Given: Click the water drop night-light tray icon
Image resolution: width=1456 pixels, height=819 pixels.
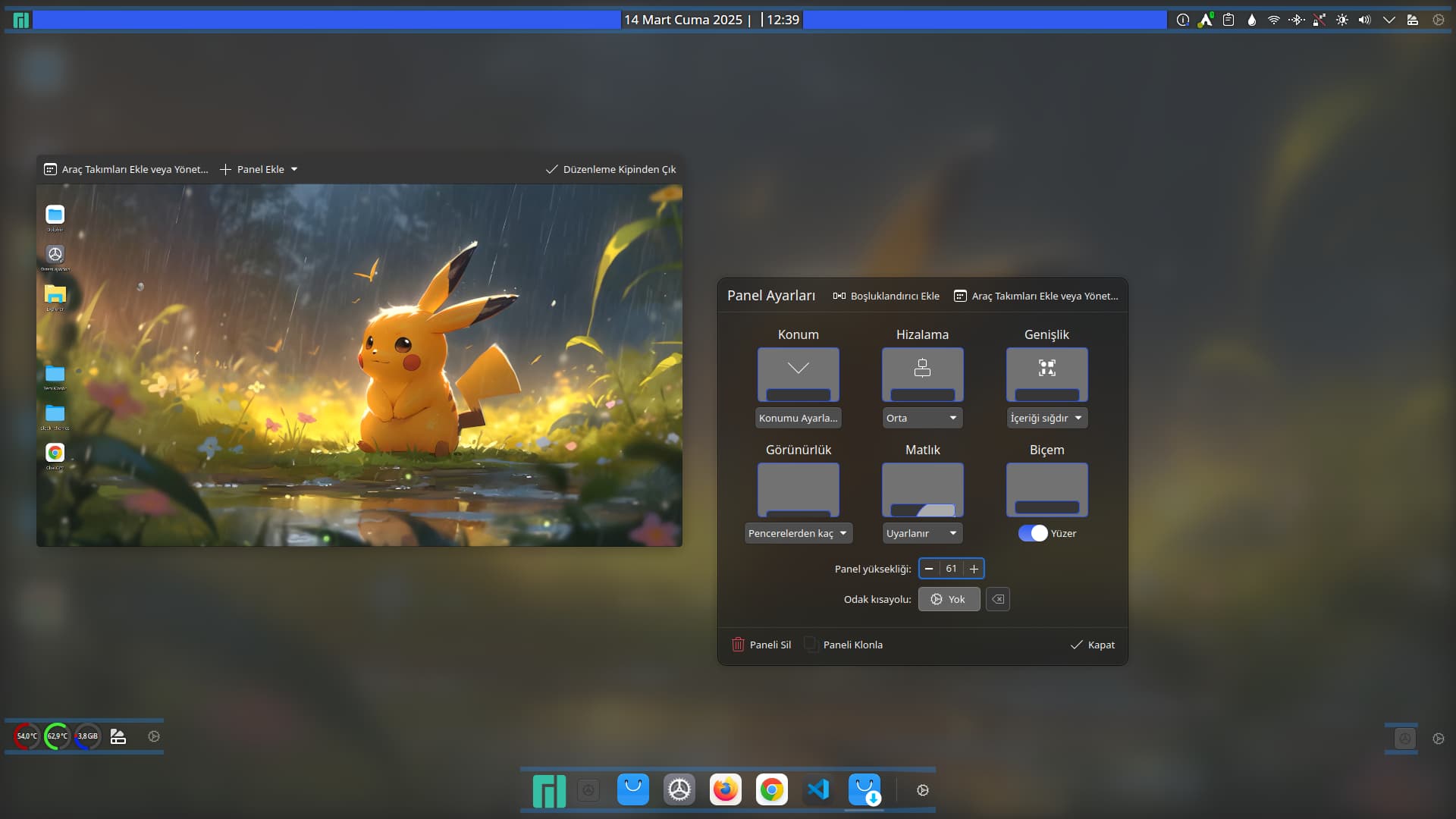Looking at the screenshot, I should point(1251,20).
